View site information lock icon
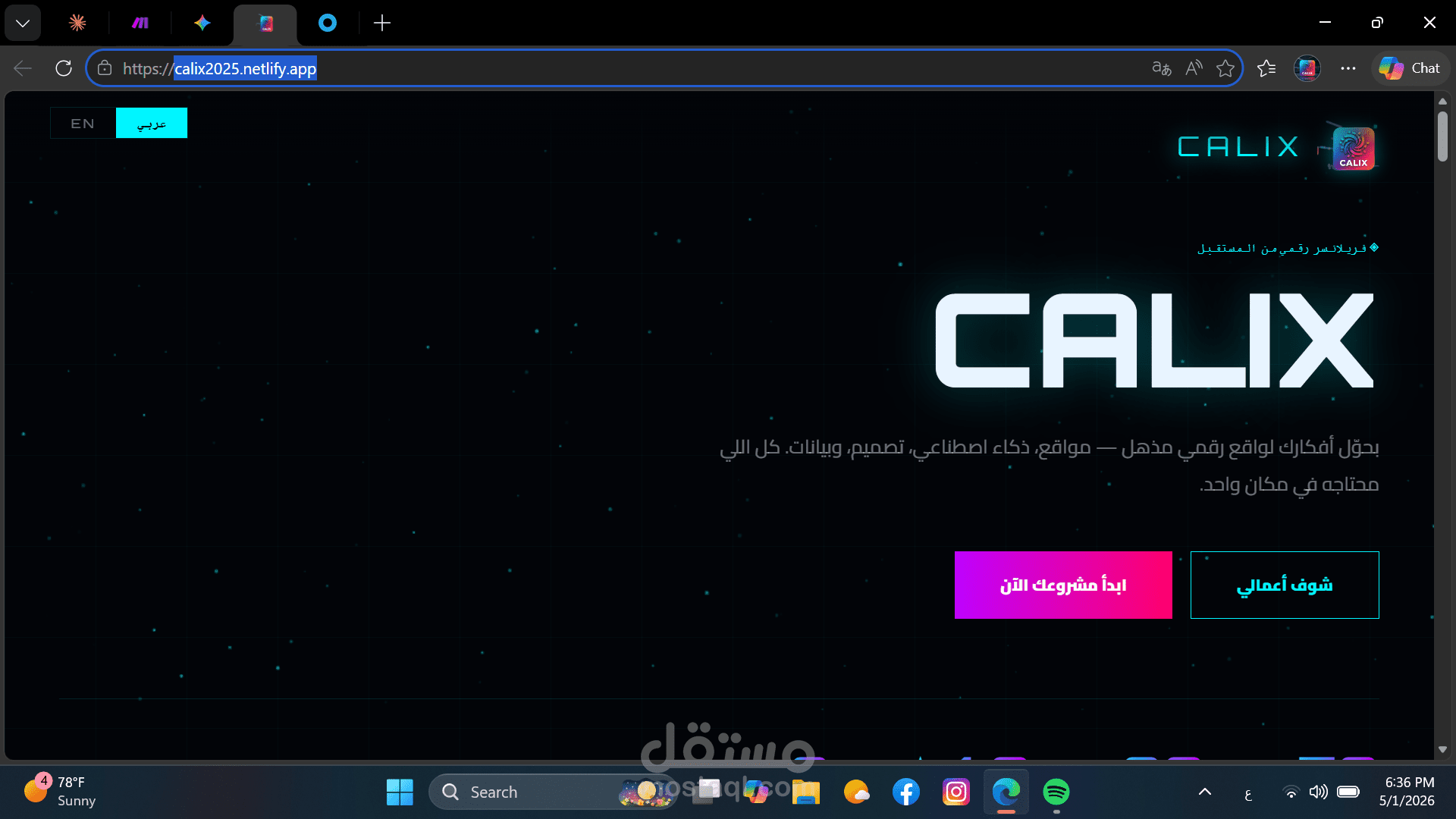The height and width of the screenshot is (819, 1456). click(x=105, y=68)
